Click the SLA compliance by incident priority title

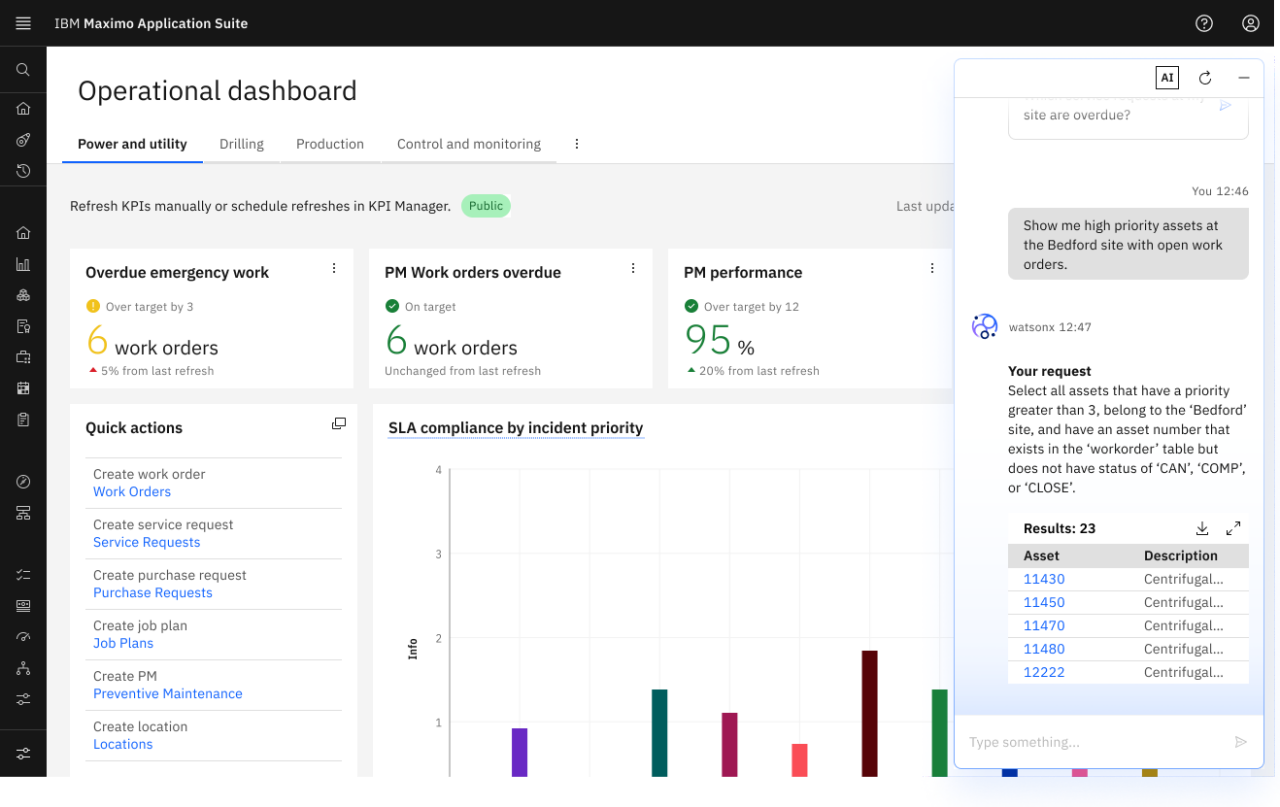[516, 428]
